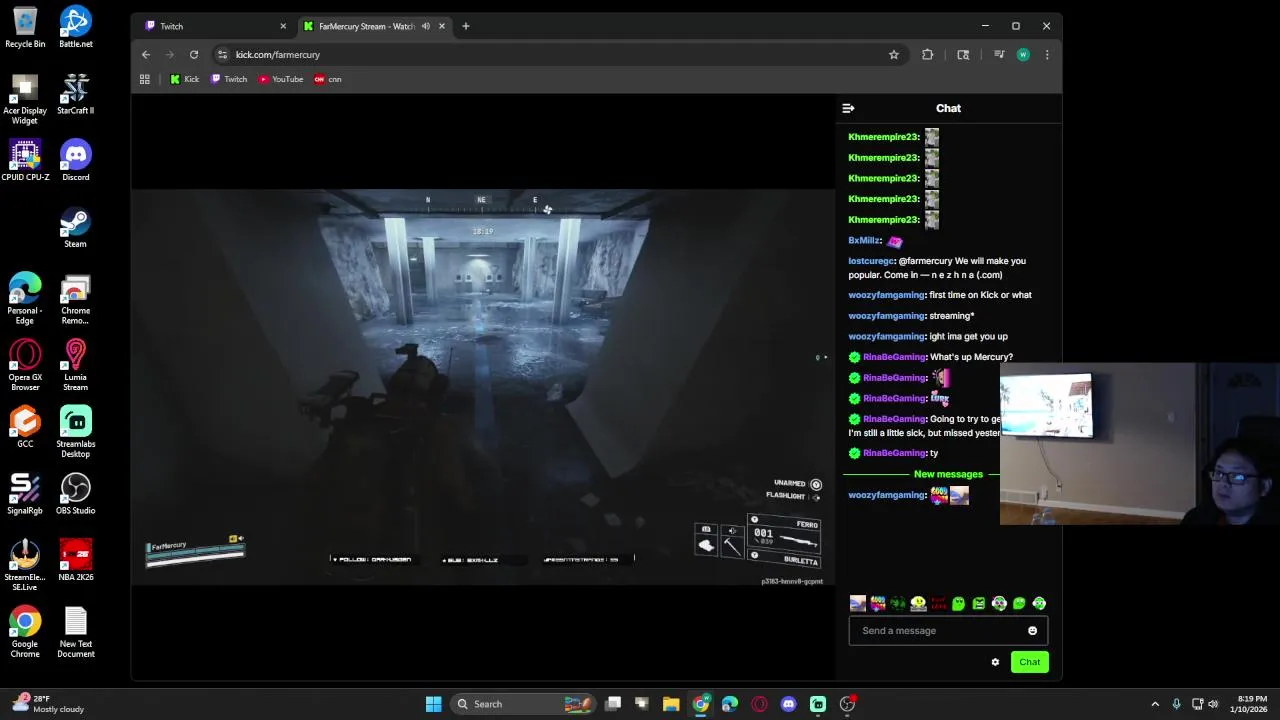Viewport: 1280px width, 720px height.
Task: Send message with the green Chat button
Action: click(1029, 662)
